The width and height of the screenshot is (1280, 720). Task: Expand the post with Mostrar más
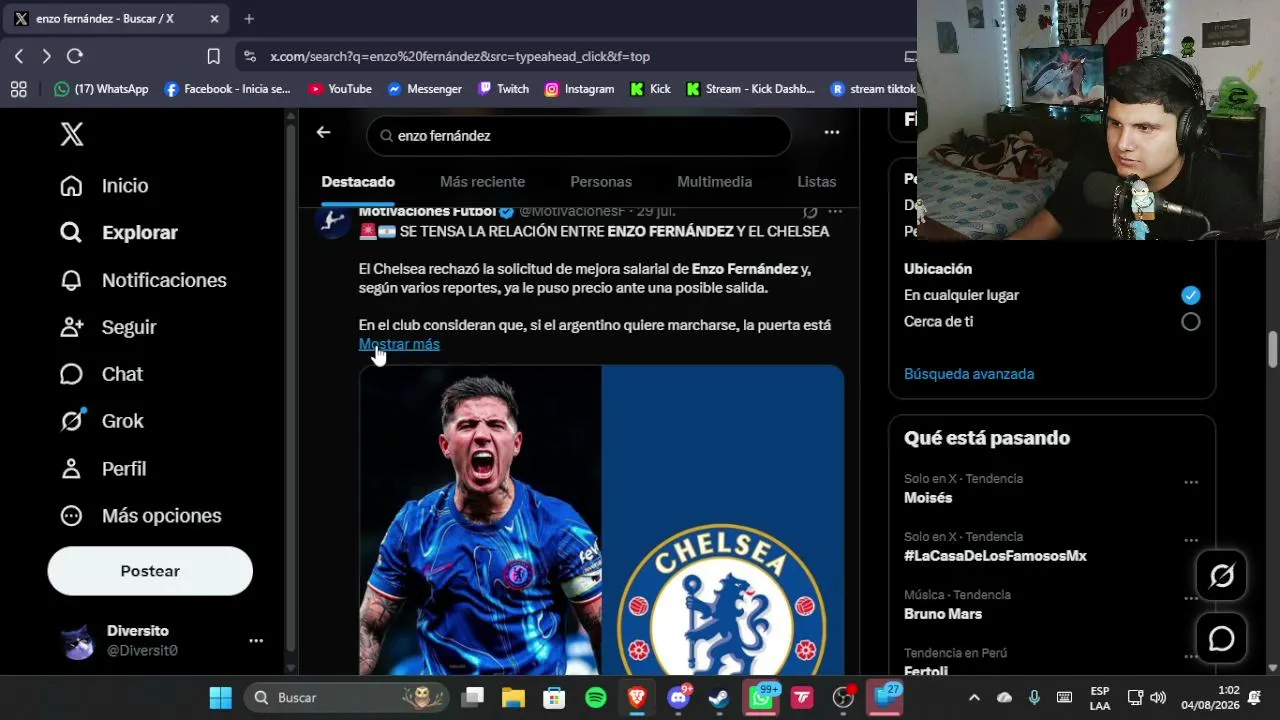point(399,344)
